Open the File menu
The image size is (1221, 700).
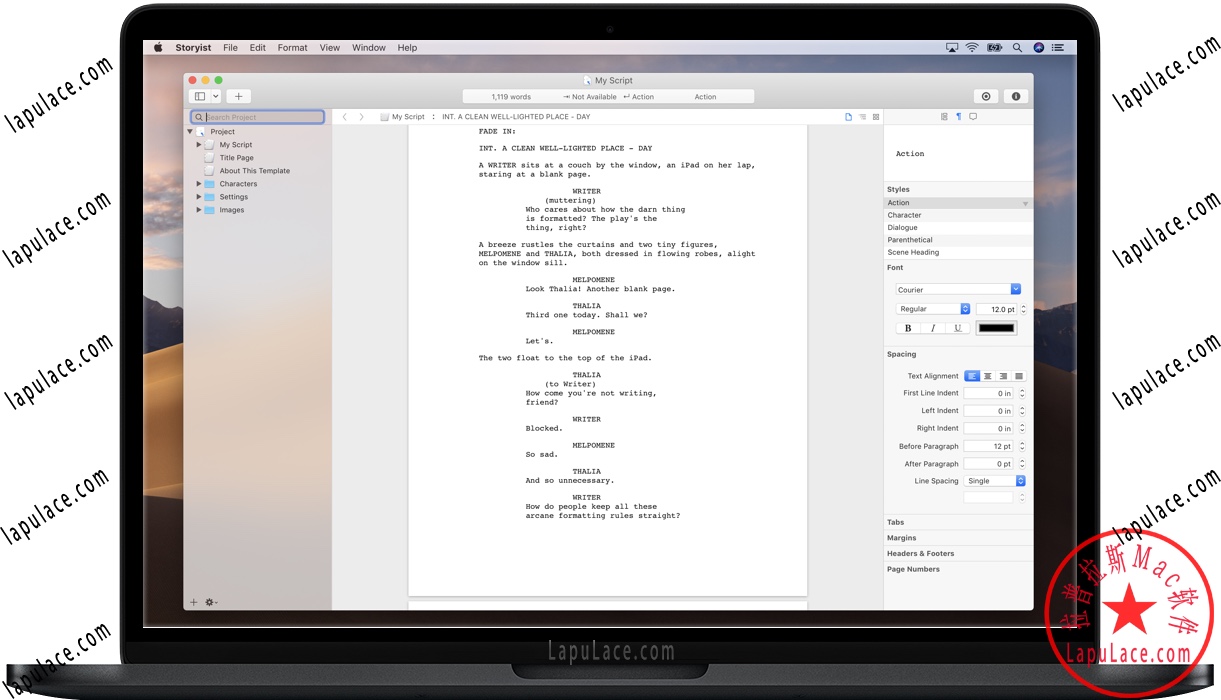pyautogui.click(x=231, y=47)
